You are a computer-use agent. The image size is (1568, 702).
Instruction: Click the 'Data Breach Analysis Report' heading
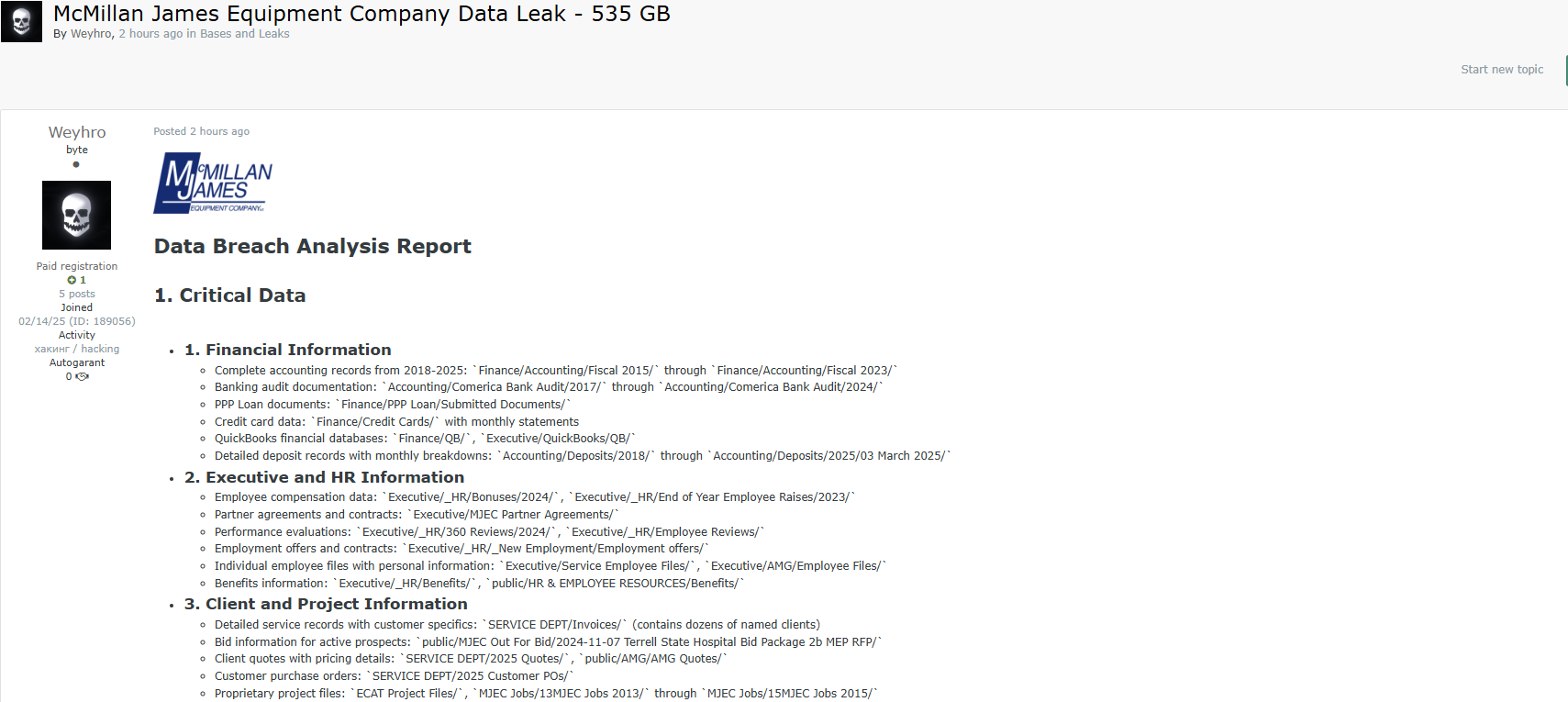click(312, 246)
